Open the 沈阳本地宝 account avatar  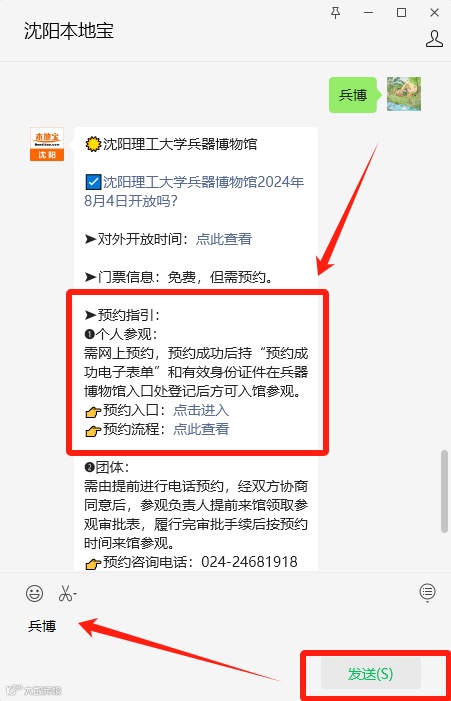tap(47, 144)
